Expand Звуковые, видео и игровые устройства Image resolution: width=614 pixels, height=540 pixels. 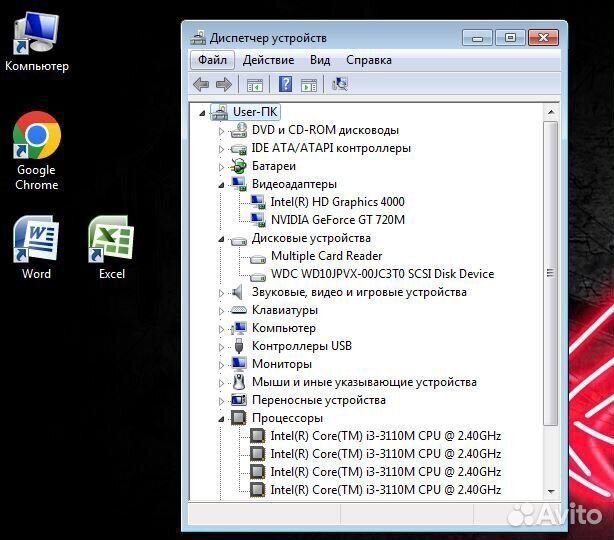coord(221,293)
